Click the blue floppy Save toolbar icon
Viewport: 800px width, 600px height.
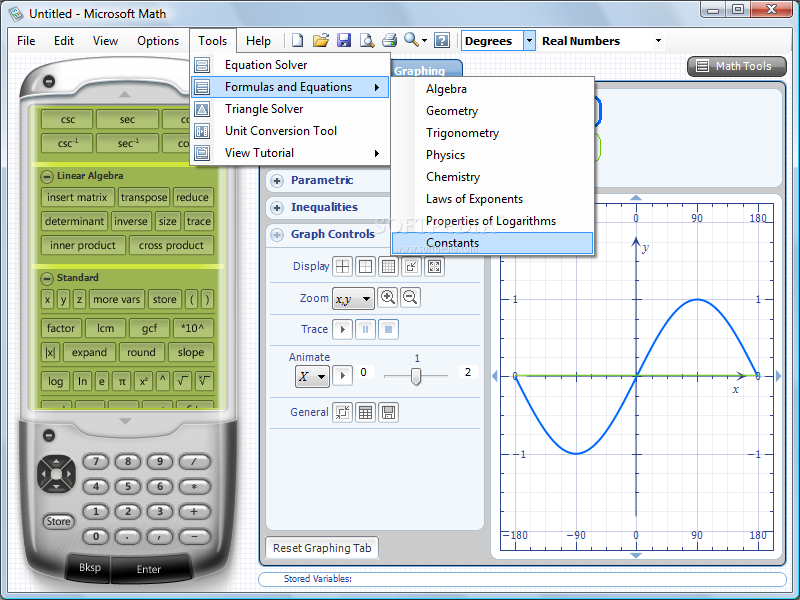click(x=344, y=40)
